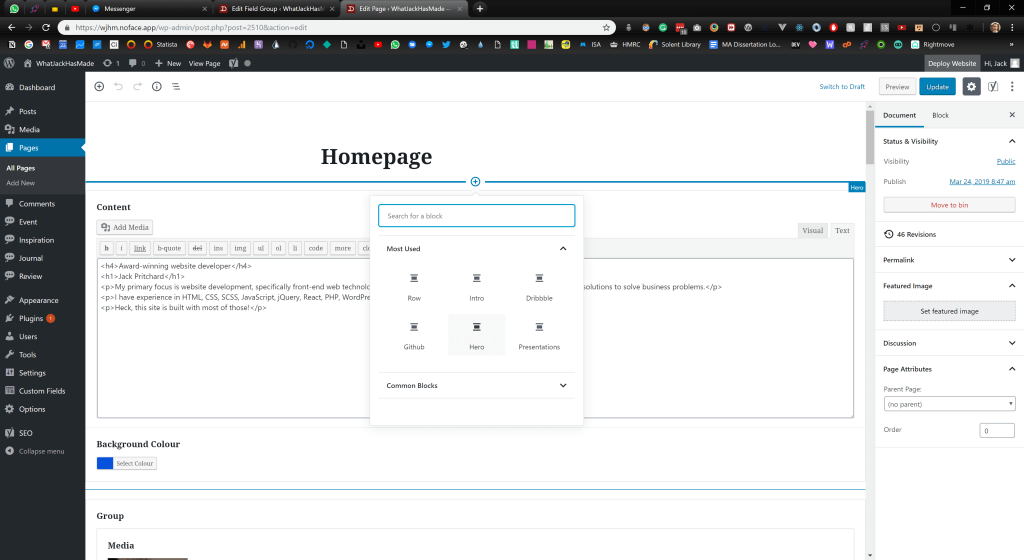Collapse the Most Used blocks section

[563, 248]
